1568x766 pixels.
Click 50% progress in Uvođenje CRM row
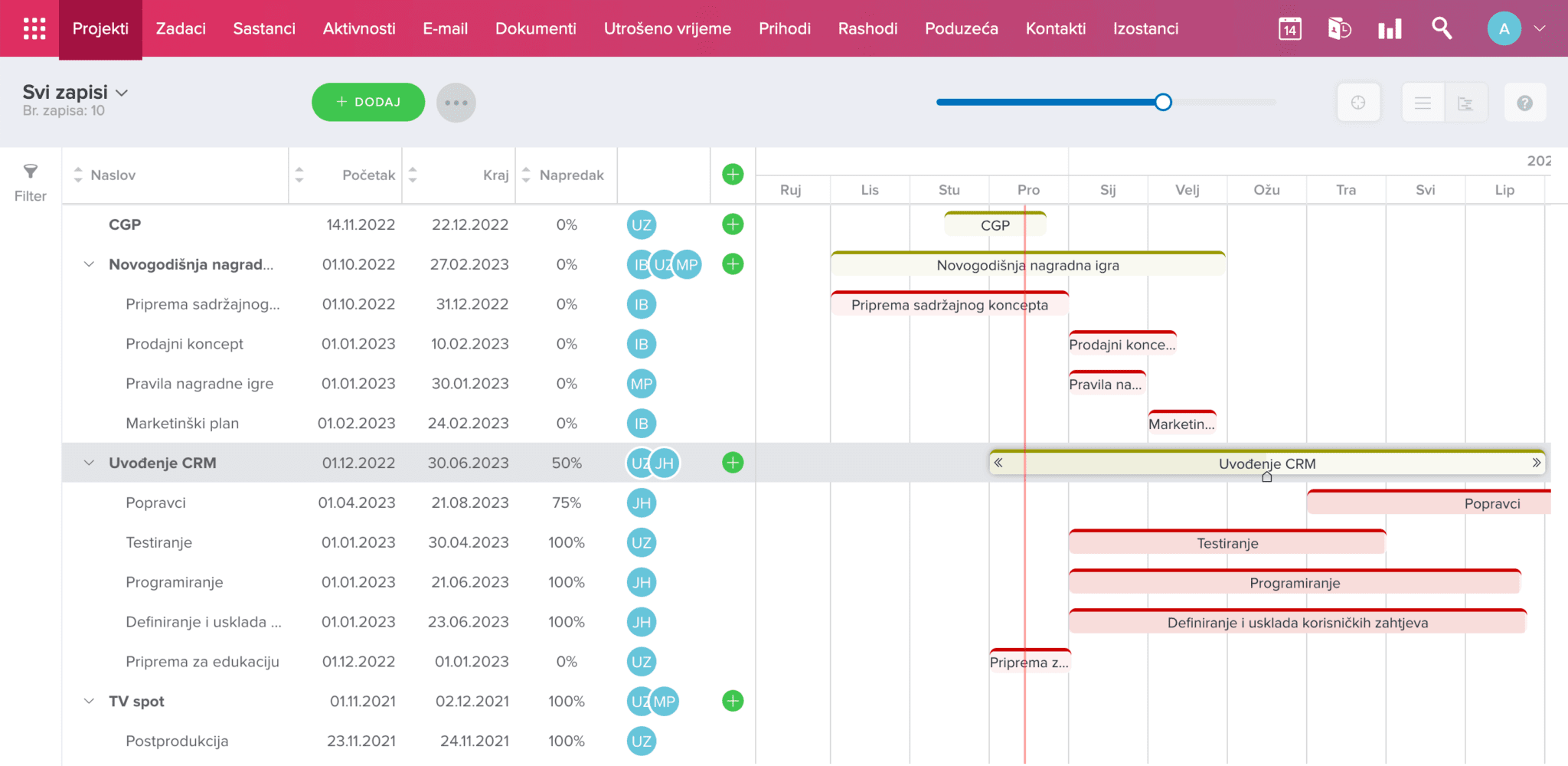(567, 463)
